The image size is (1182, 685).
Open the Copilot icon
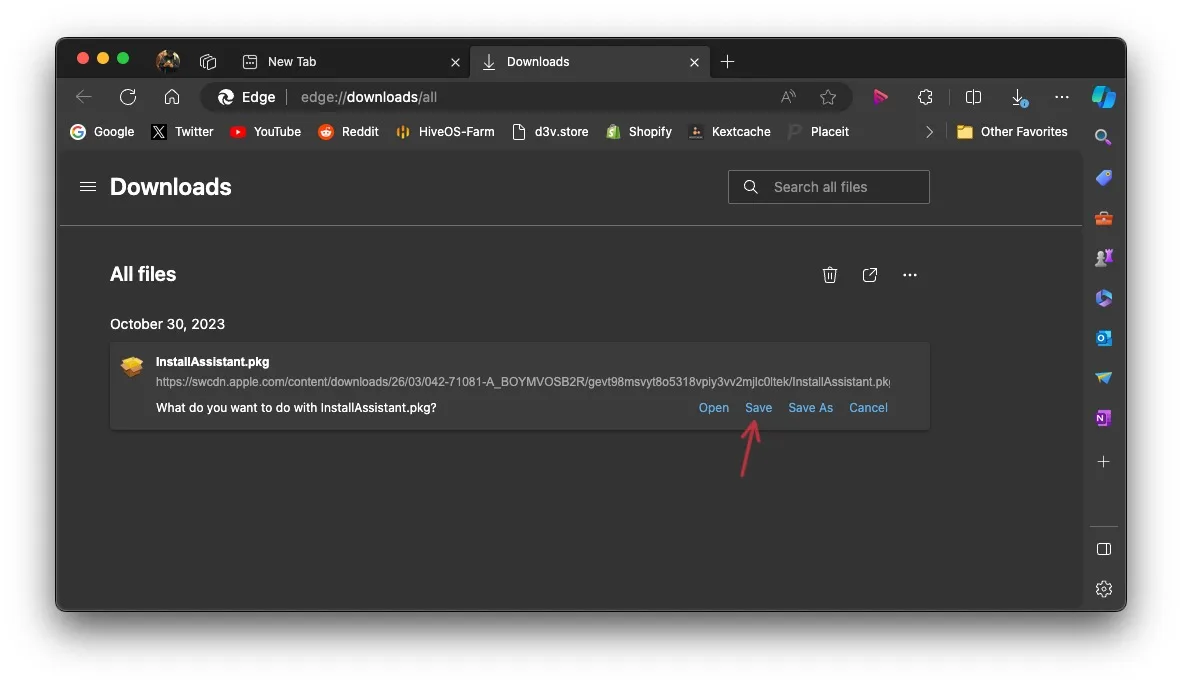pyautogui.click(x=1104, y=96)
